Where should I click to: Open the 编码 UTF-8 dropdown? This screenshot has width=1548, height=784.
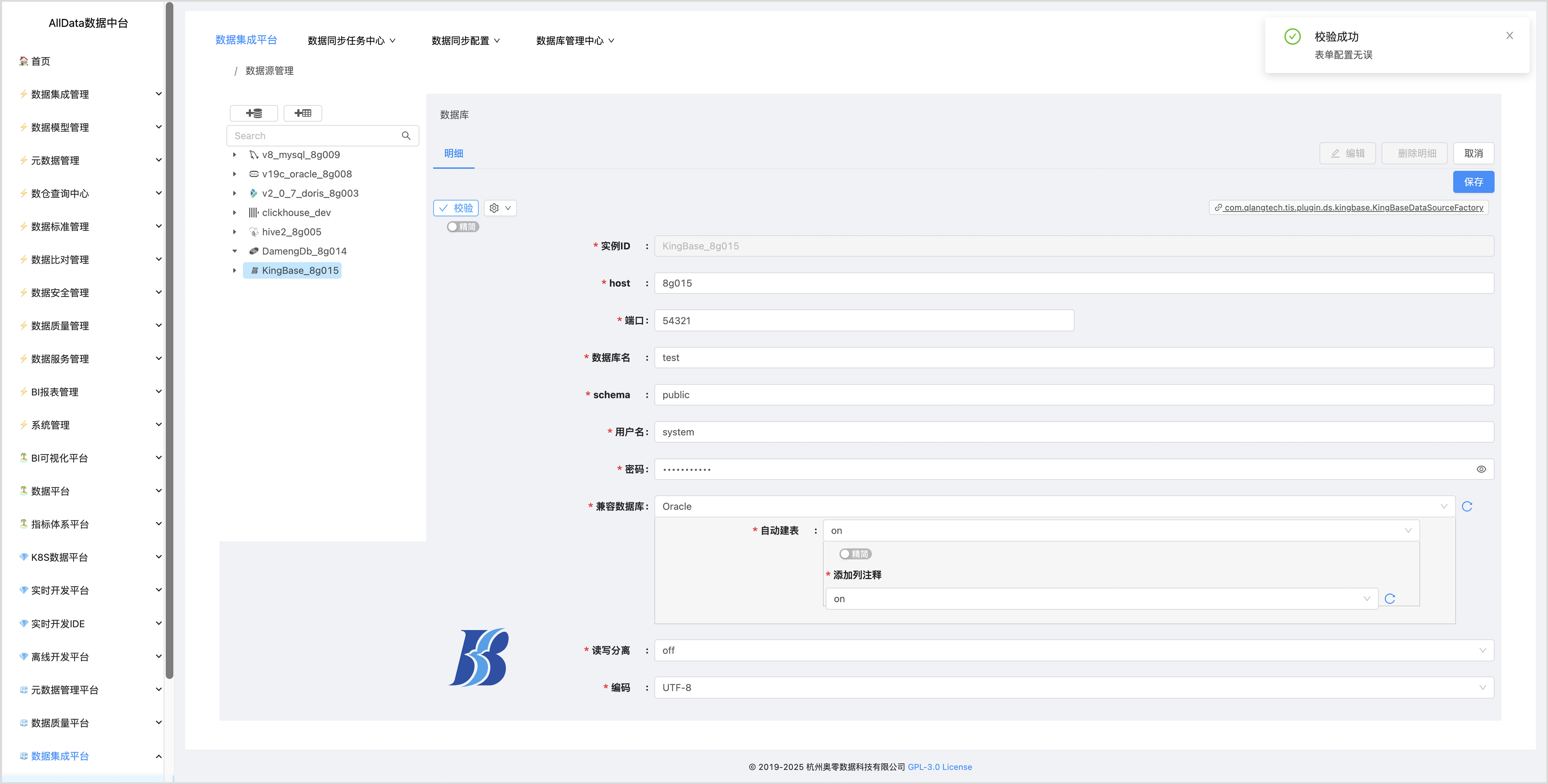point(1074,688)
